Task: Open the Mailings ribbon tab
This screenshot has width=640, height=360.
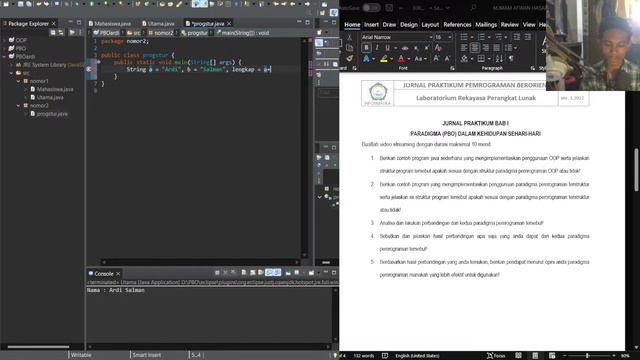Action: click(486, 25)
